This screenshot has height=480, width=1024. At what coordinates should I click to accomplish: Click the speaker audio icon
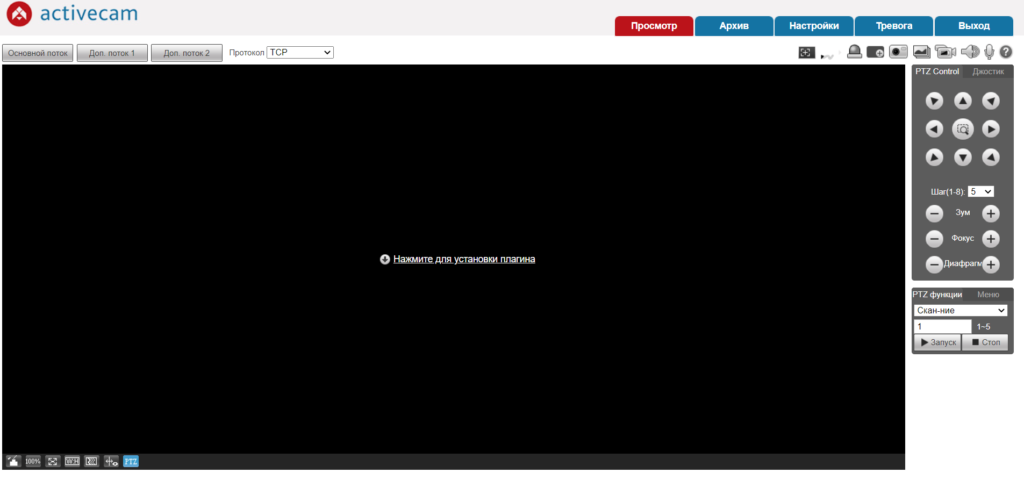pos(970,52)
